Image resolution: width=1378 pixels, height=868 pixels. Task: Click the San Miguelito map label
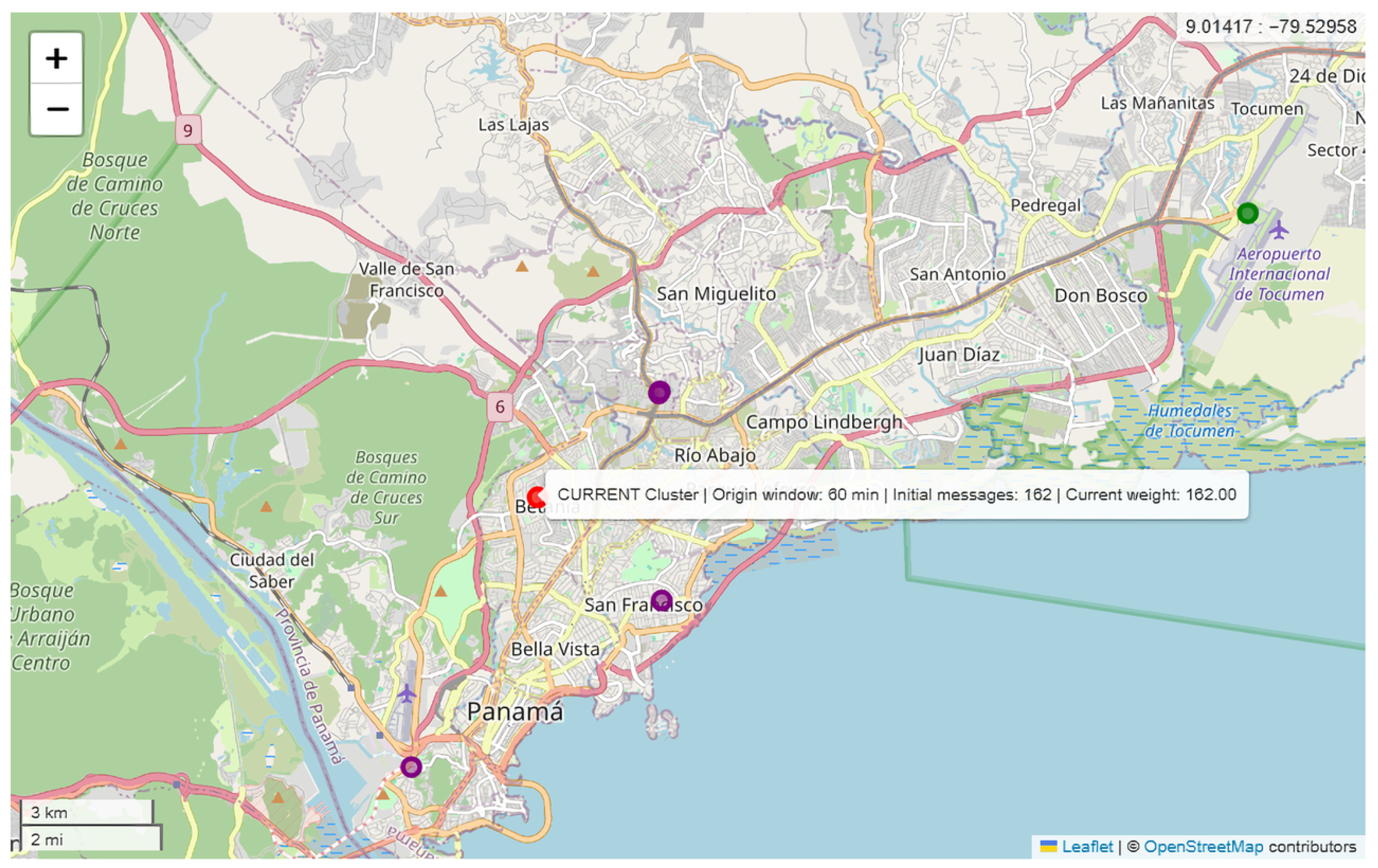716,294
